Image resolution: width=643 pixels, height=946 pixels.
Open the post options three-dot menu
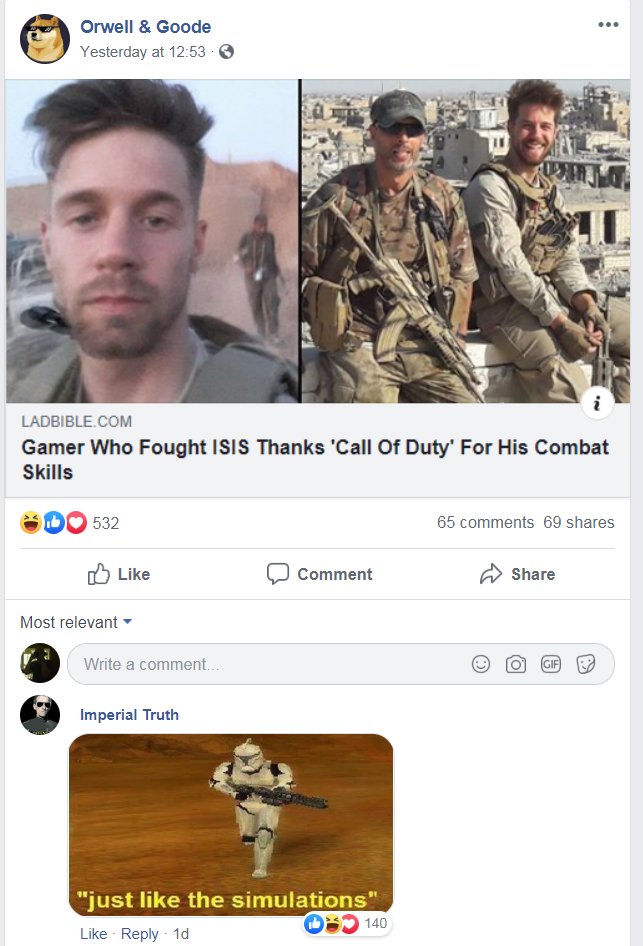point(608,25)
